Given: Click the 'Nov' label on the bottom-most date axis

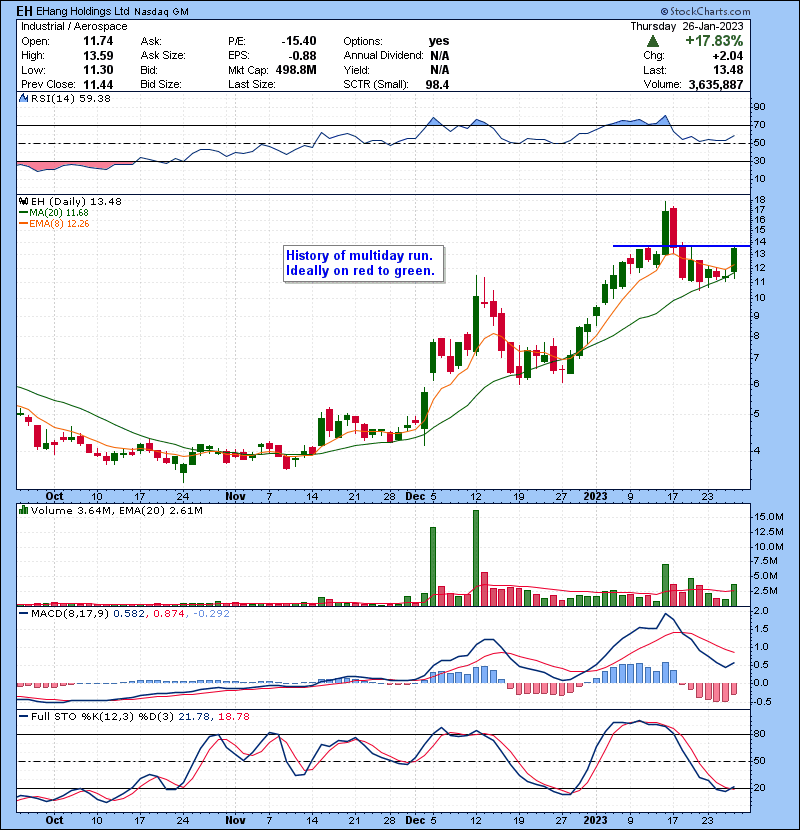Looking at the screenshot, I should [235, 819].
